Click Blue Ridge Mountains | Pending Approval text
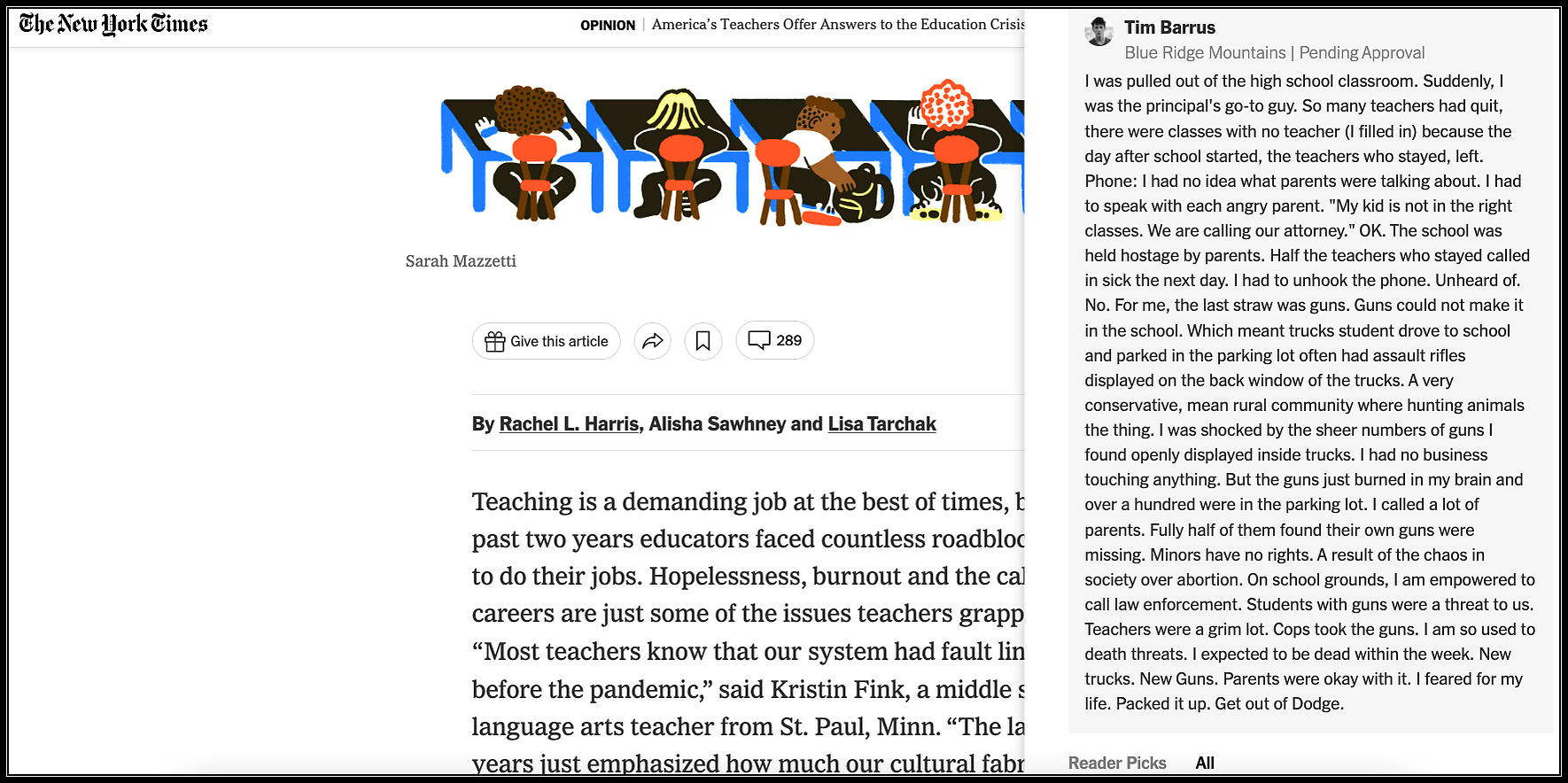 coord(1275,53)
